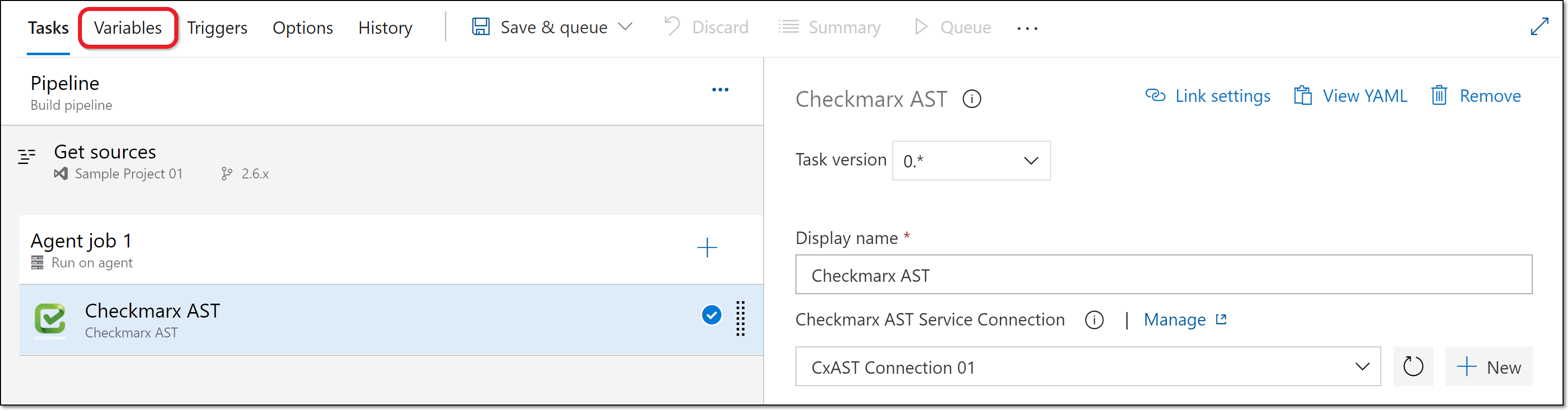1568x410 pixels.
Task: Refresh the service connection list
Action: tap(1413, 367)
